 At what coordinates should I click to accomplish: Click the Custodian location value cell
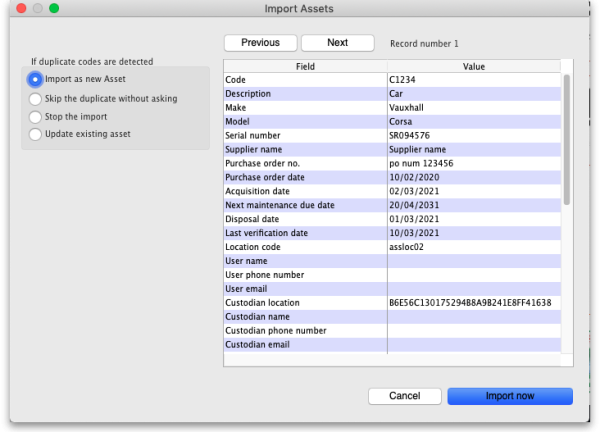(x=473, y=303)
